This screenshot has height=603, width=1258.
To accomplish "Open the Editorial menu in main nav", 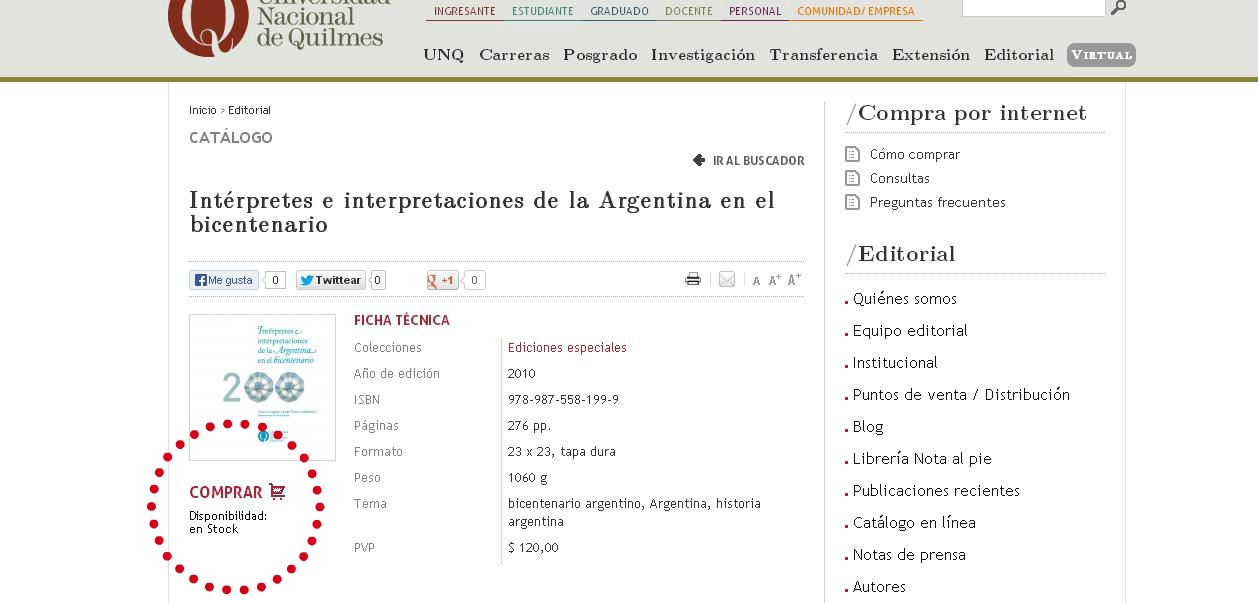I will click(x=1019, y=55).
